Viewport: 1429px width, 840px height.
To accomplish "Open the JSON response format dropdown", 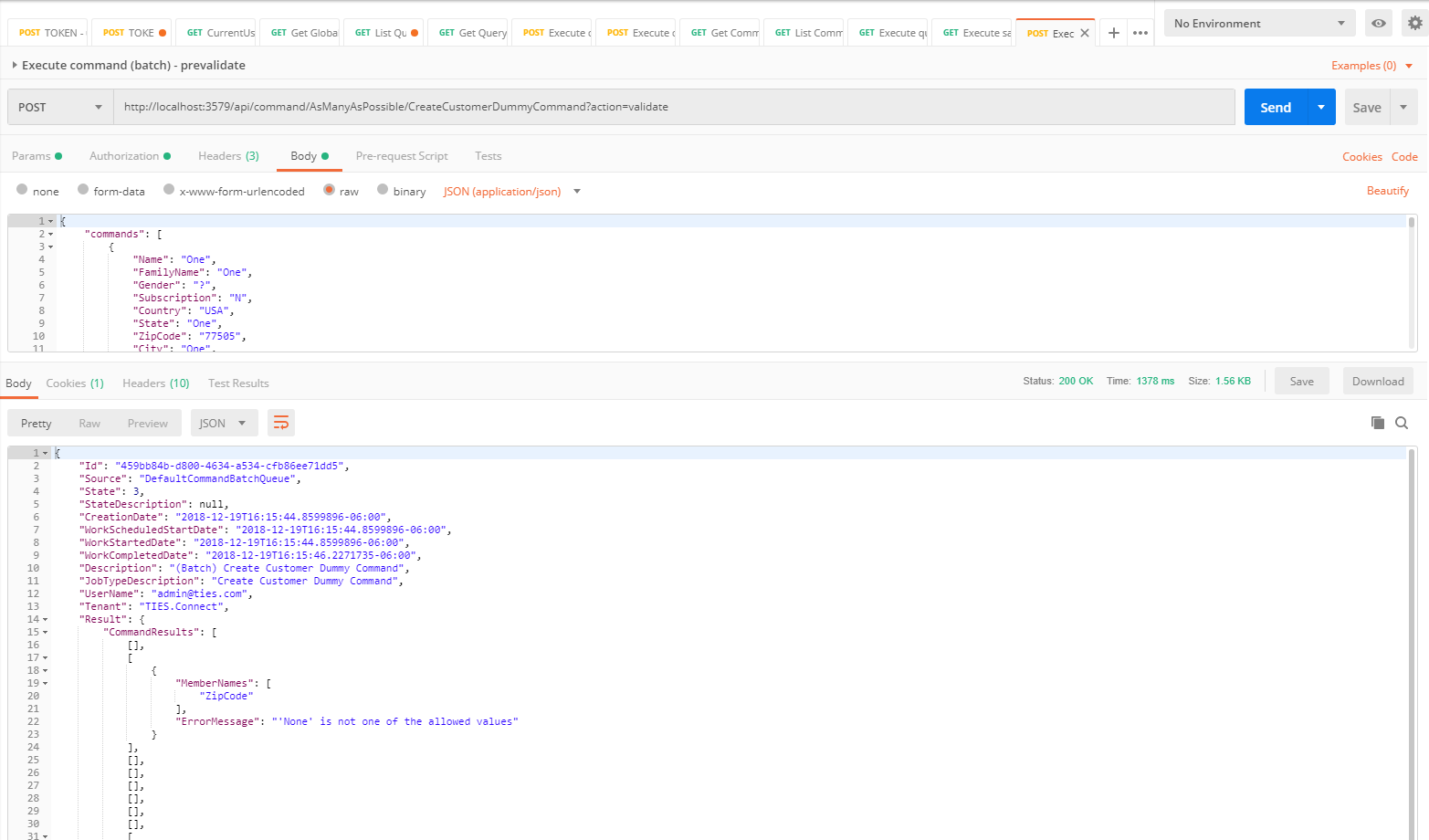I will (x=223, y=423).
